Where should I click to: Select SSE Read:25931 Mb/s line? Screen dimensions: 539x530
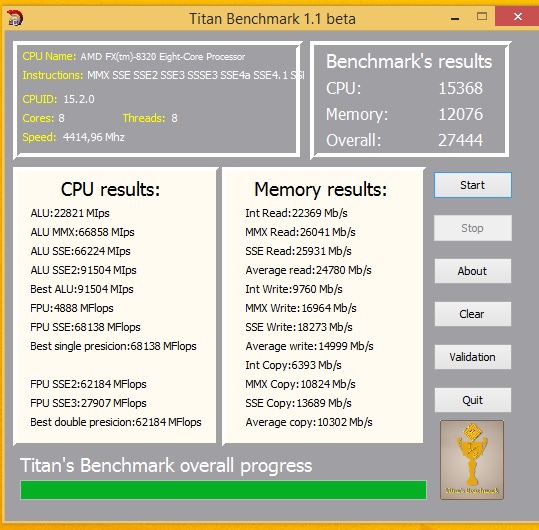point(298,251)
